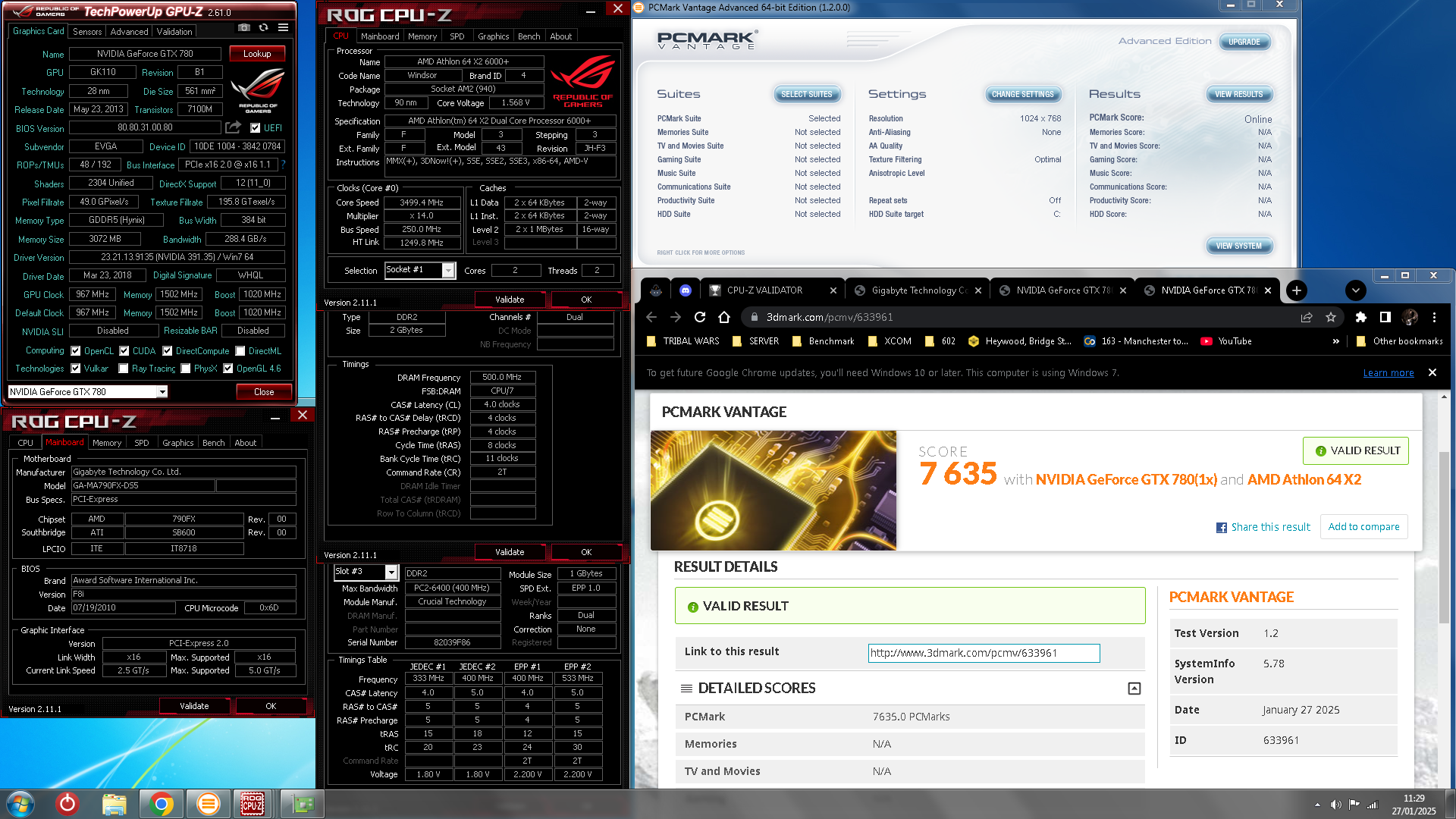This screenshot has width=1456, height=819.
Task: Open Socket #1 selection dropdown
Action: [x=448, y=270]
